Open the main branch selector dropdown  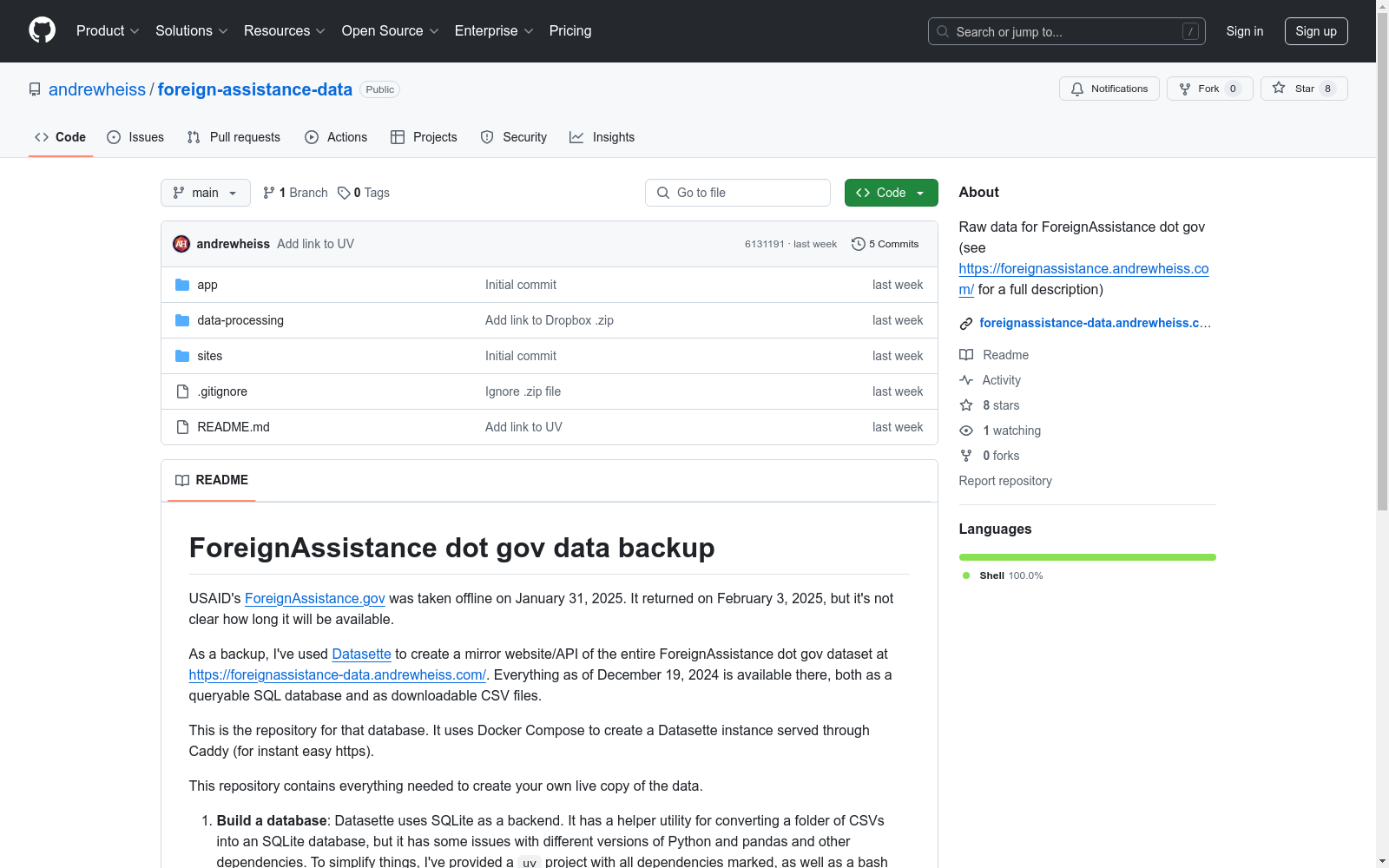pyautogui.click(x=206, y=193)
